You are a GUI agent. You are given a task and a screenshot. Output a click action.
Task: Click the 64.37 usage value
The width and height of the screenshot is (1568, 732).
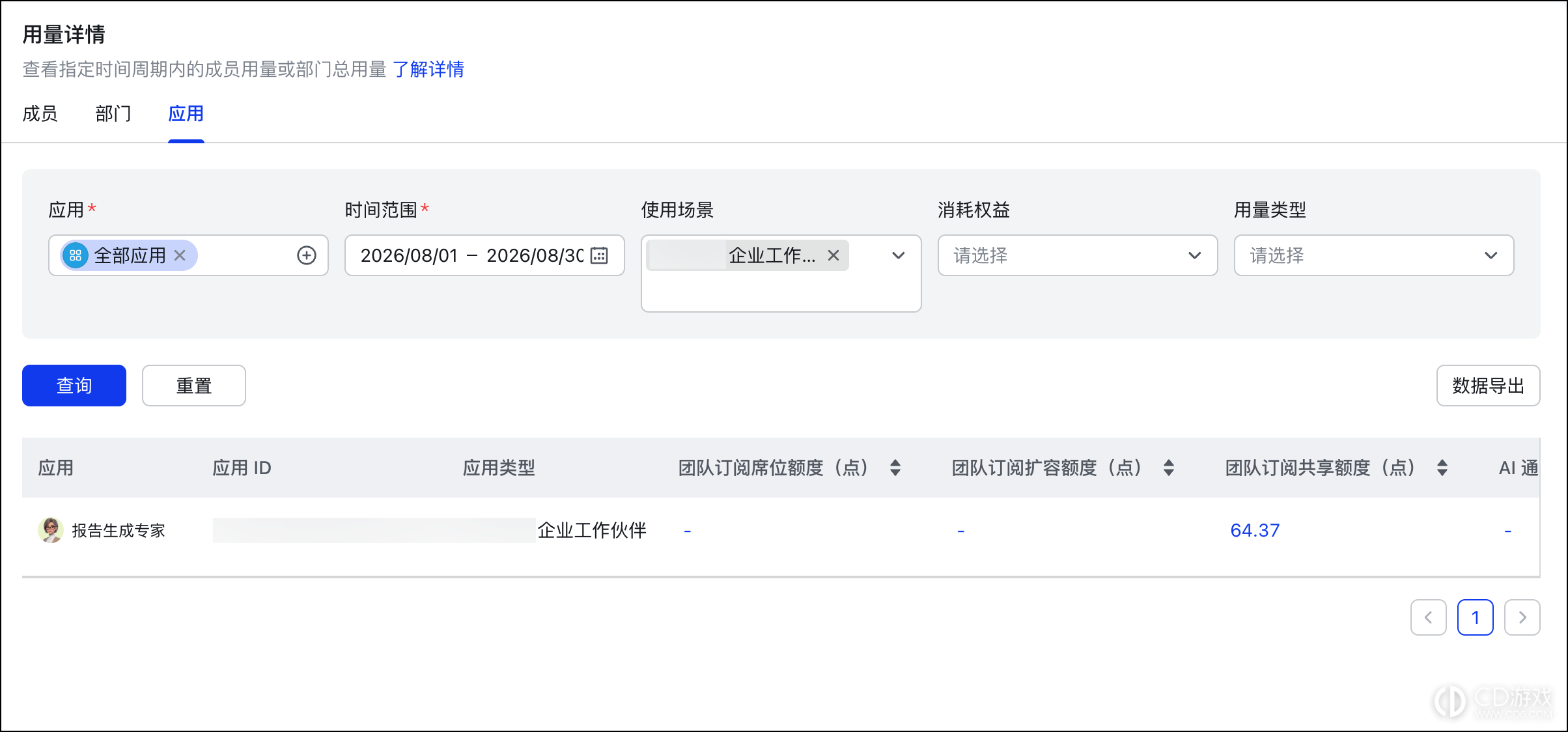(1255, 530)
